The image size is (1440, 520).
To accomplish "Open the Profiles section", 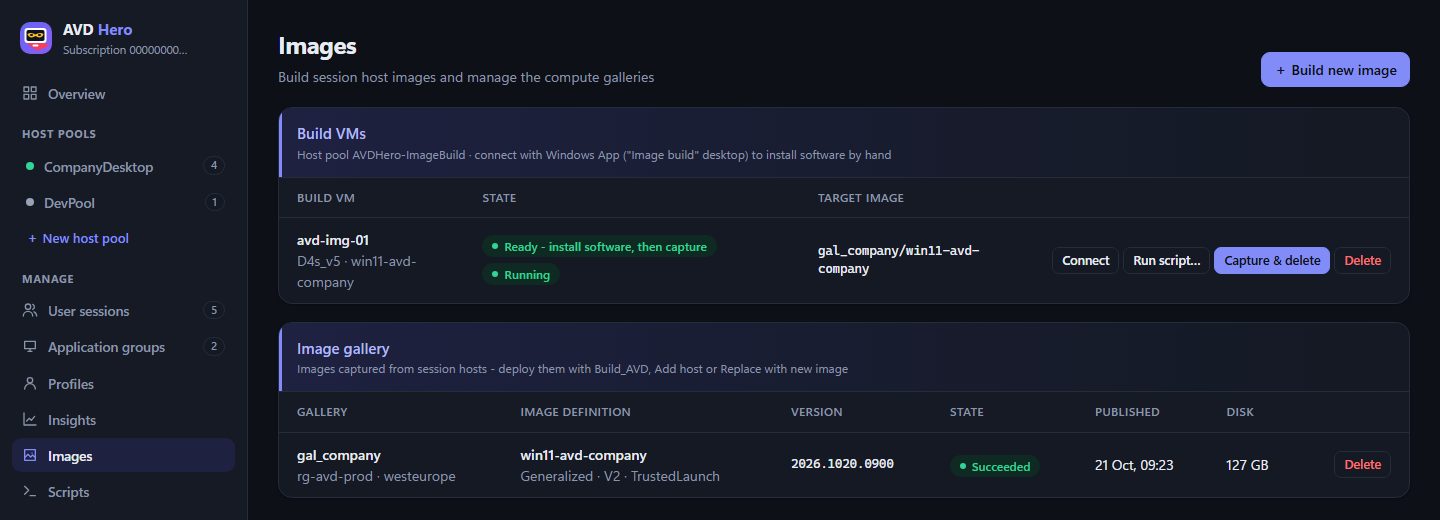I will (x=123, y=384).
